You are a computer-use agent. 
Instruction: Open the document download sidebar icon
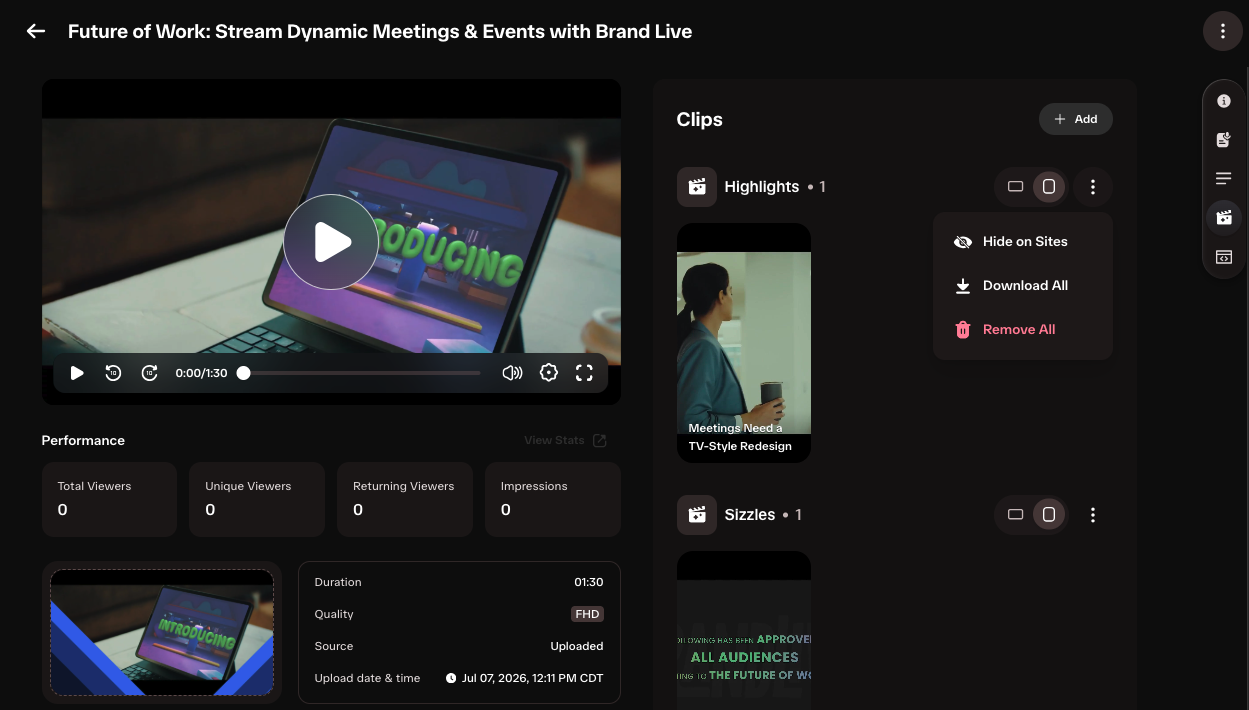[1223, 140]
